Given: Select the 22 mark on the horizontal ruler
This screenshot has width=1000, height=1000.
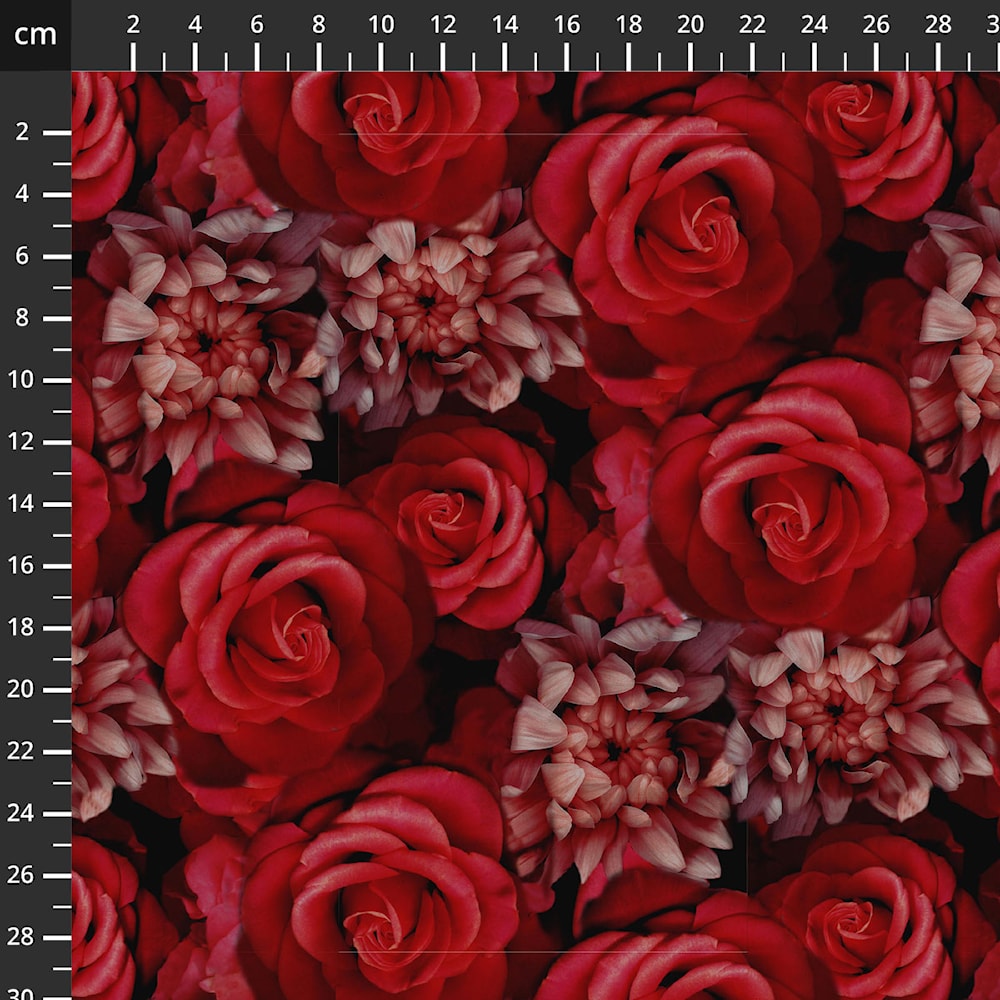Looking at the screenshot, I should point(753,26).
